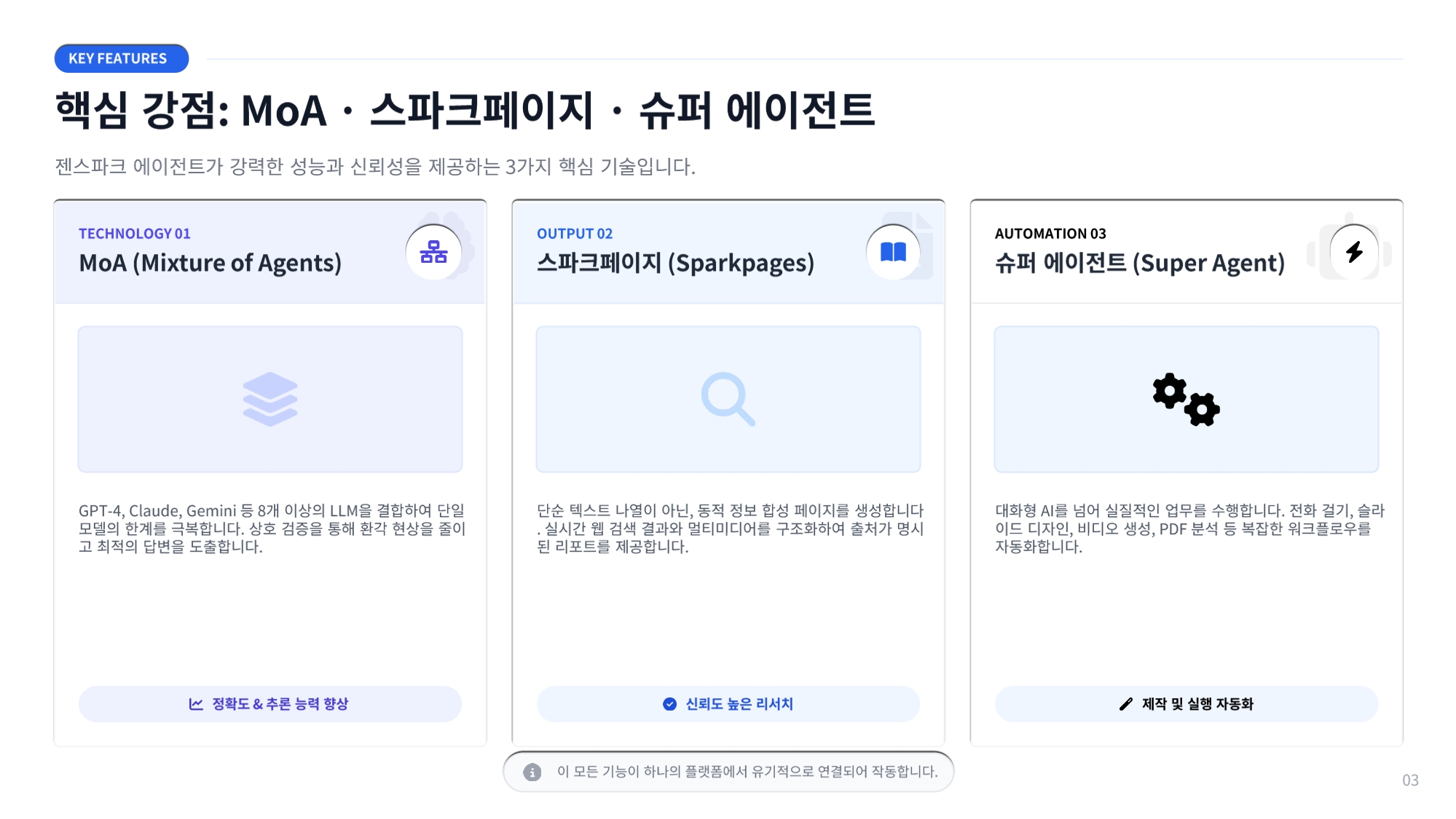Click the page number 03 in the corner

coord(1410,778)
